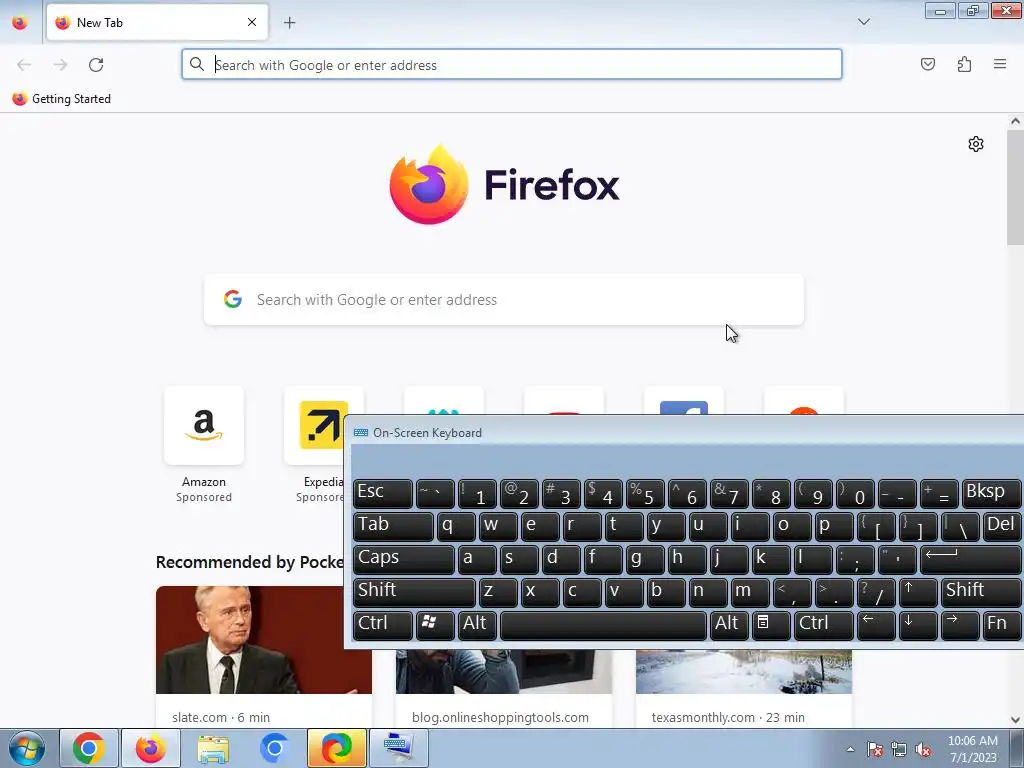Open Windows Explorer folder in taskbar
The height and width of the screenshot is (768, 1024).
coord(213,748)
